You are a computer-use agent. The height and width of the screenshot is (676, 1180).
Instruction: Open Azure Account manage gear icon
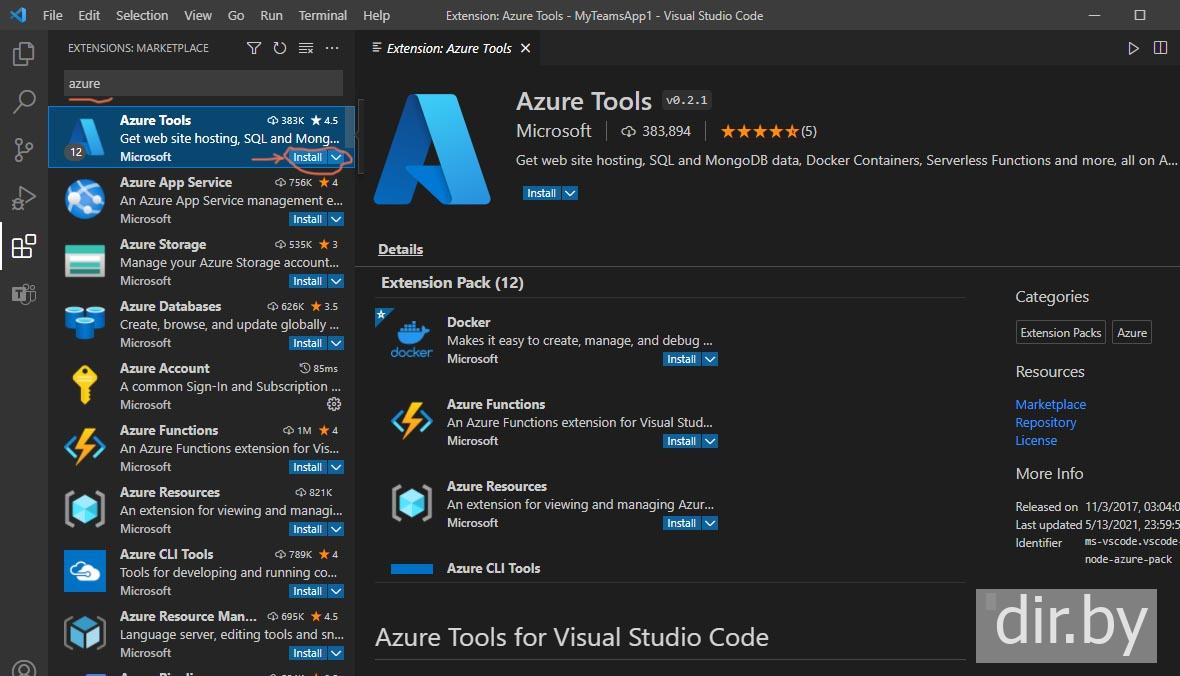334,404
